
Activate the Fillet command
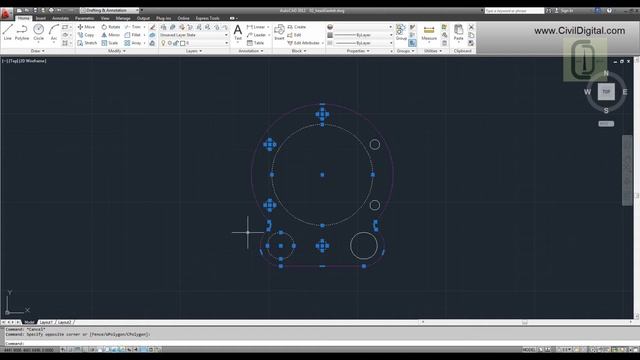[133, 35]
